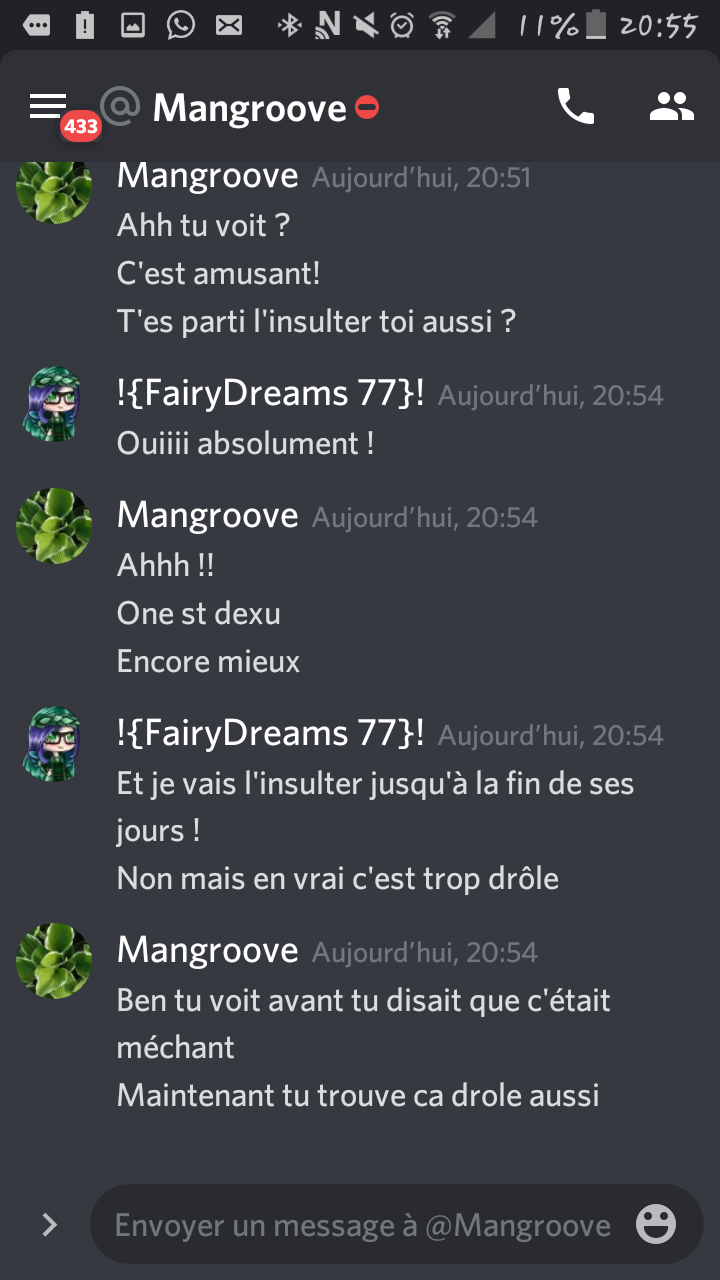The image size is (720, 1280).
Task: Tap the alarm clock status icon
Action: tap(402, 25)
